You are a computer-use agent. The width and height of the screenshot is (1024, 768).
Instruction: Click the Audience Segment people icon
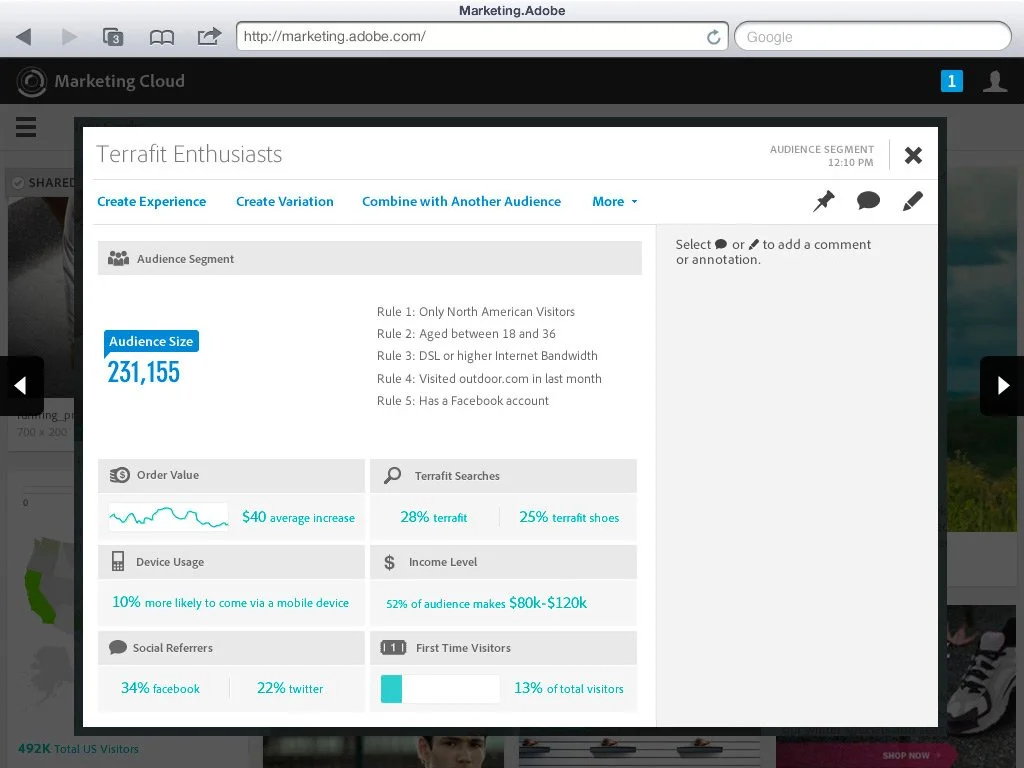click(118, 259)
